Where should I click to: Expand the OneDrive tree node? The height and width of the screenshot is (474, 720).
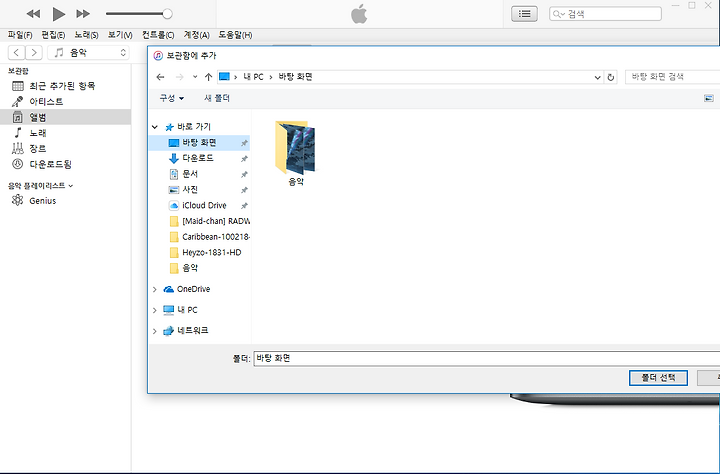155,289
